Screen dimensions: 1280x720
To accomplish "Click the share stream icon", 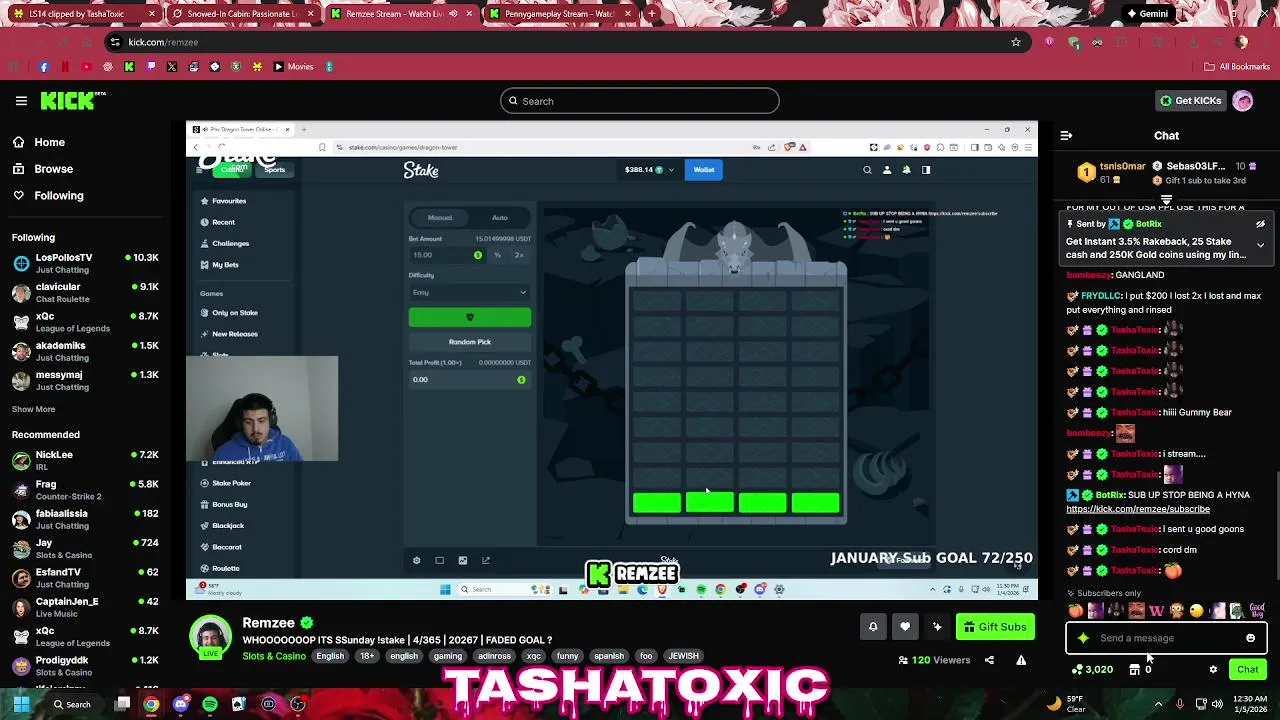I will pyautogui.click(x=989, y=660).
